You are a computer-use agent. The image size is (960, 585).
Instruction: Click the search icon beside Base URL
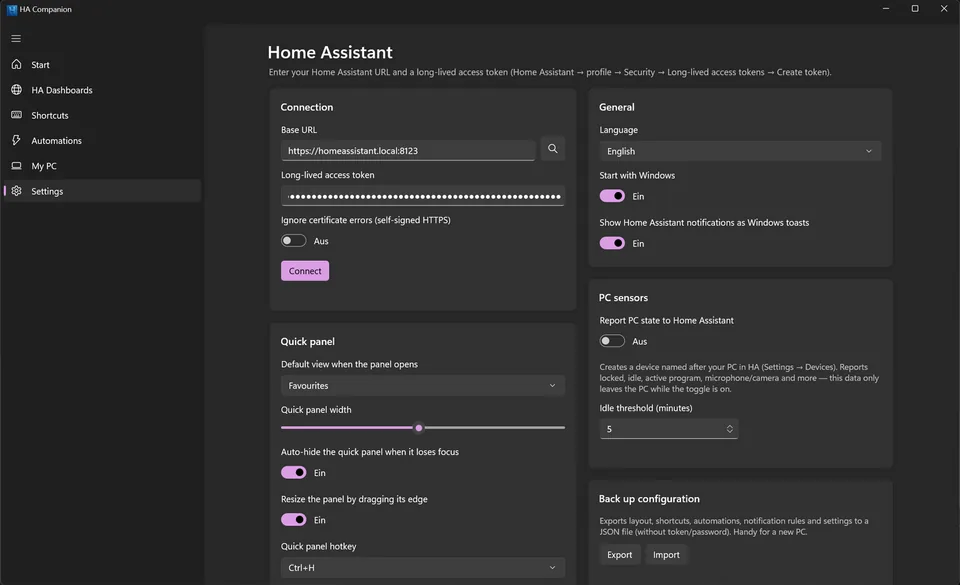pos(552,149)
